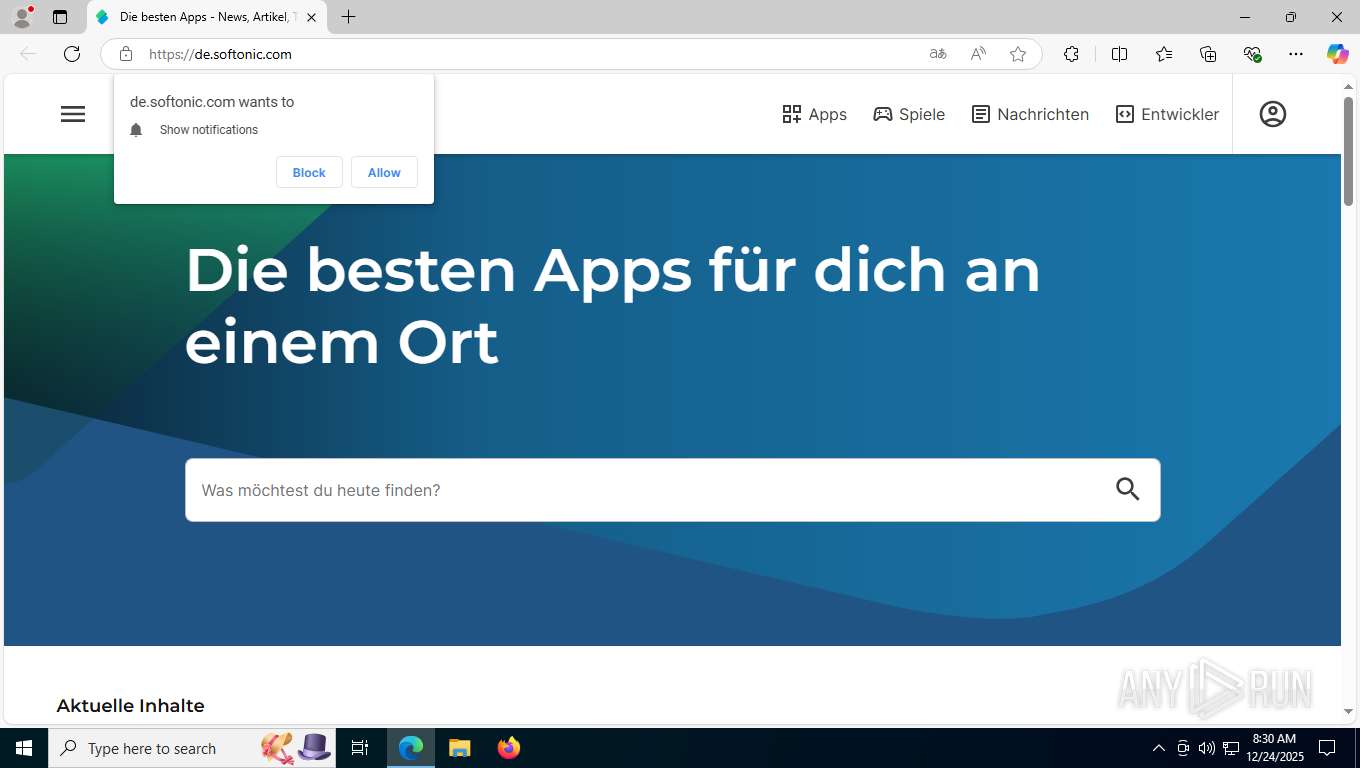Open the Favorites list
Image resolution: width=1360 pixels, height=768 pixels.
pos(1164,54)
